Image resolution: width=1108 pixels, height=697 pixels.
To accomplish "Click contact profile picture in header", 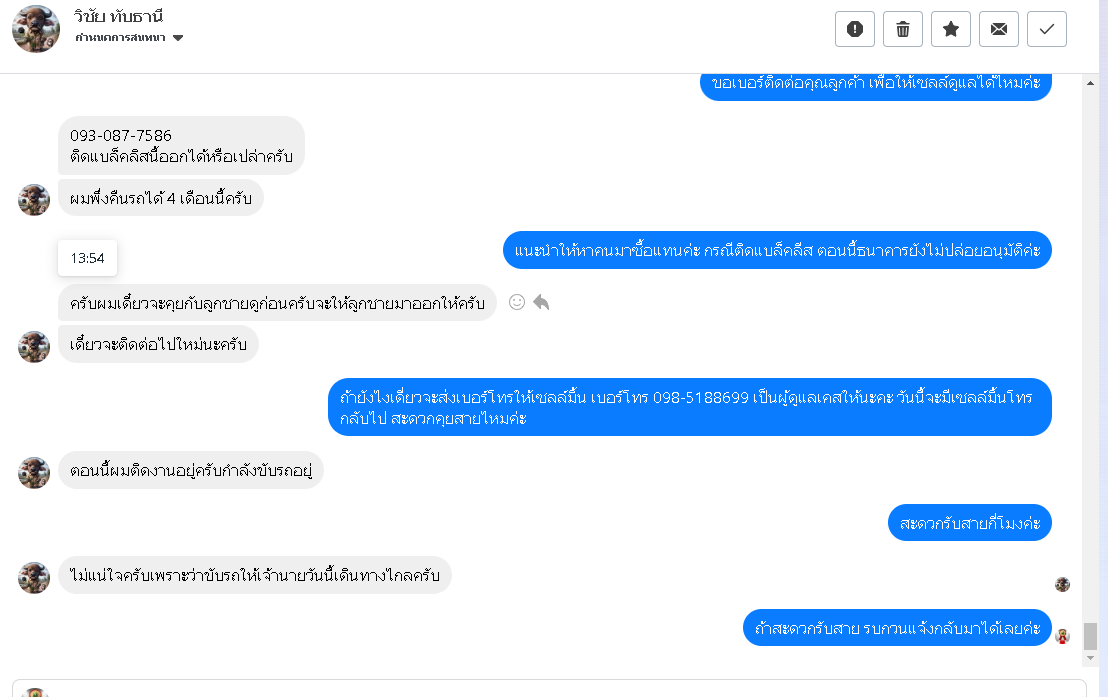I will pos(35,29).
